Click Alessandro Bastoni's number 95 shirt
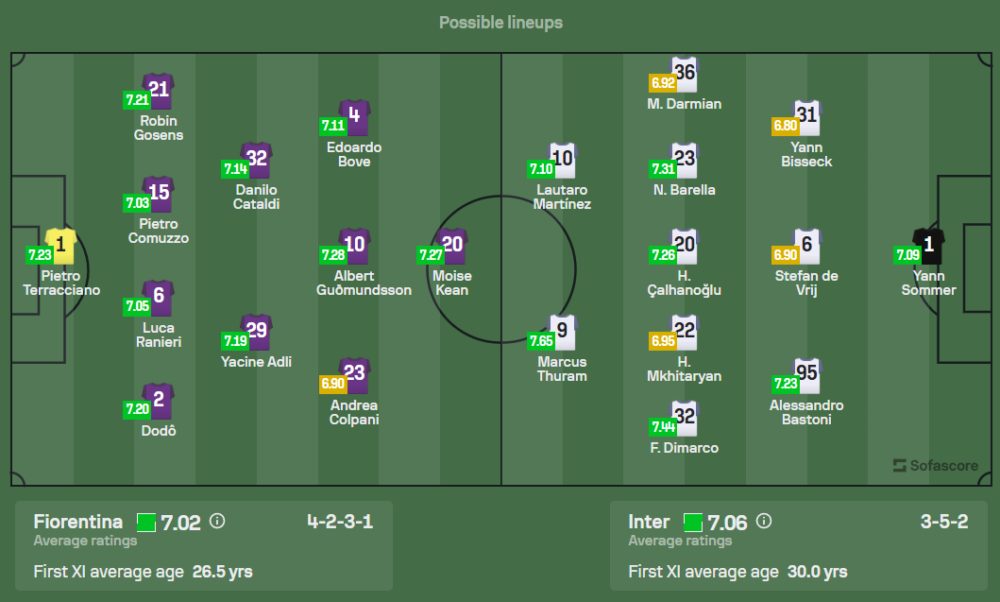Viewport: 1000px width, 602px height. [x=807, y=374]
